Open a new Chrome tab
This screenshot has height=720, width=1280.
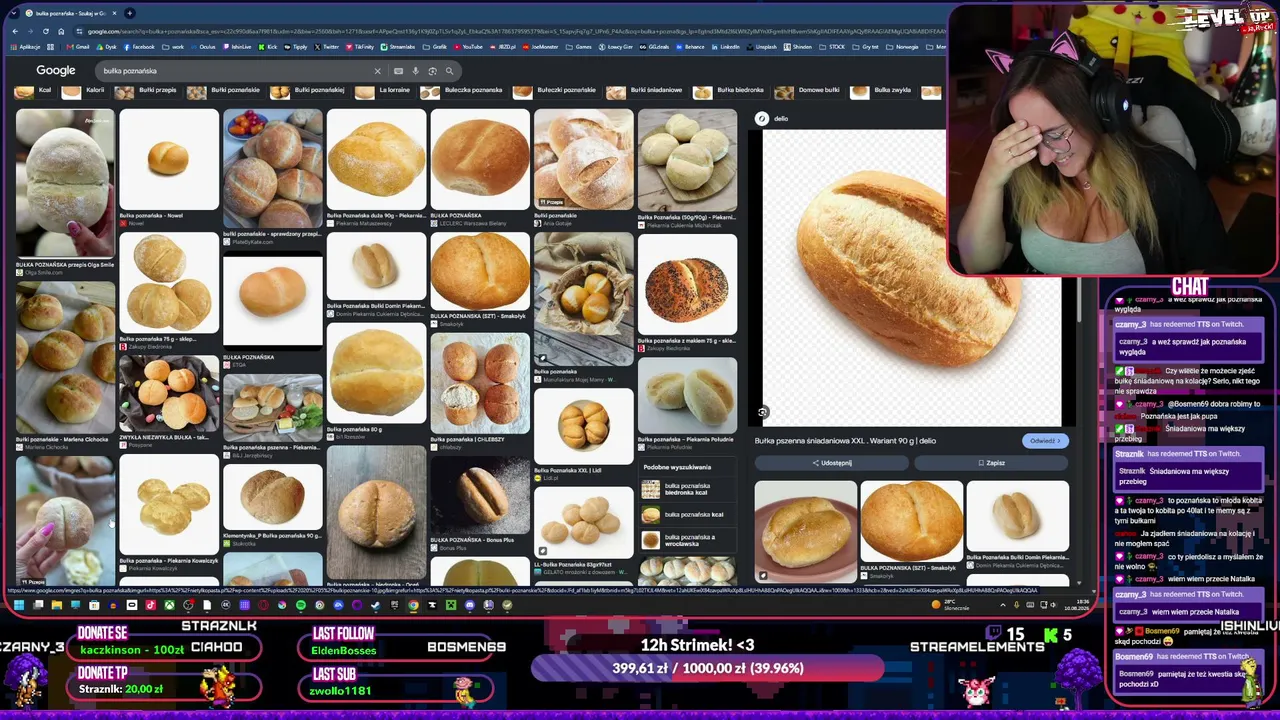(x=130, y=13)
